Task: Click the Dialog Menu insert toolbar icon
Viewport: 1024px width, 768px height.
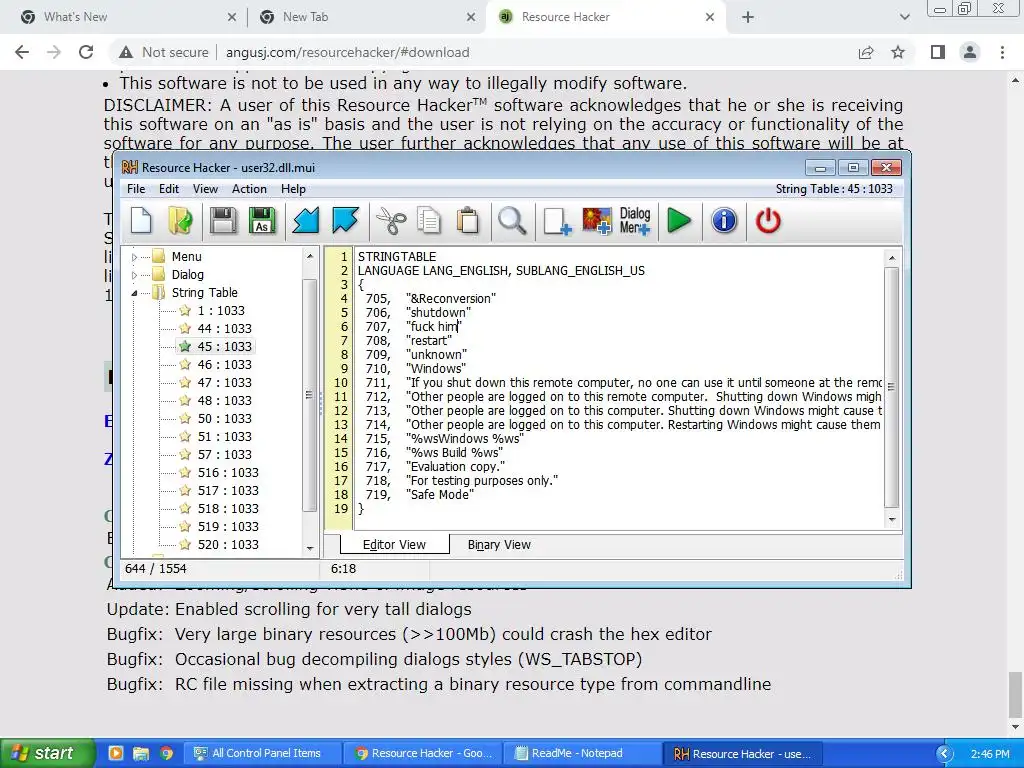Action: pyautogui.click(x=635, y=220)
